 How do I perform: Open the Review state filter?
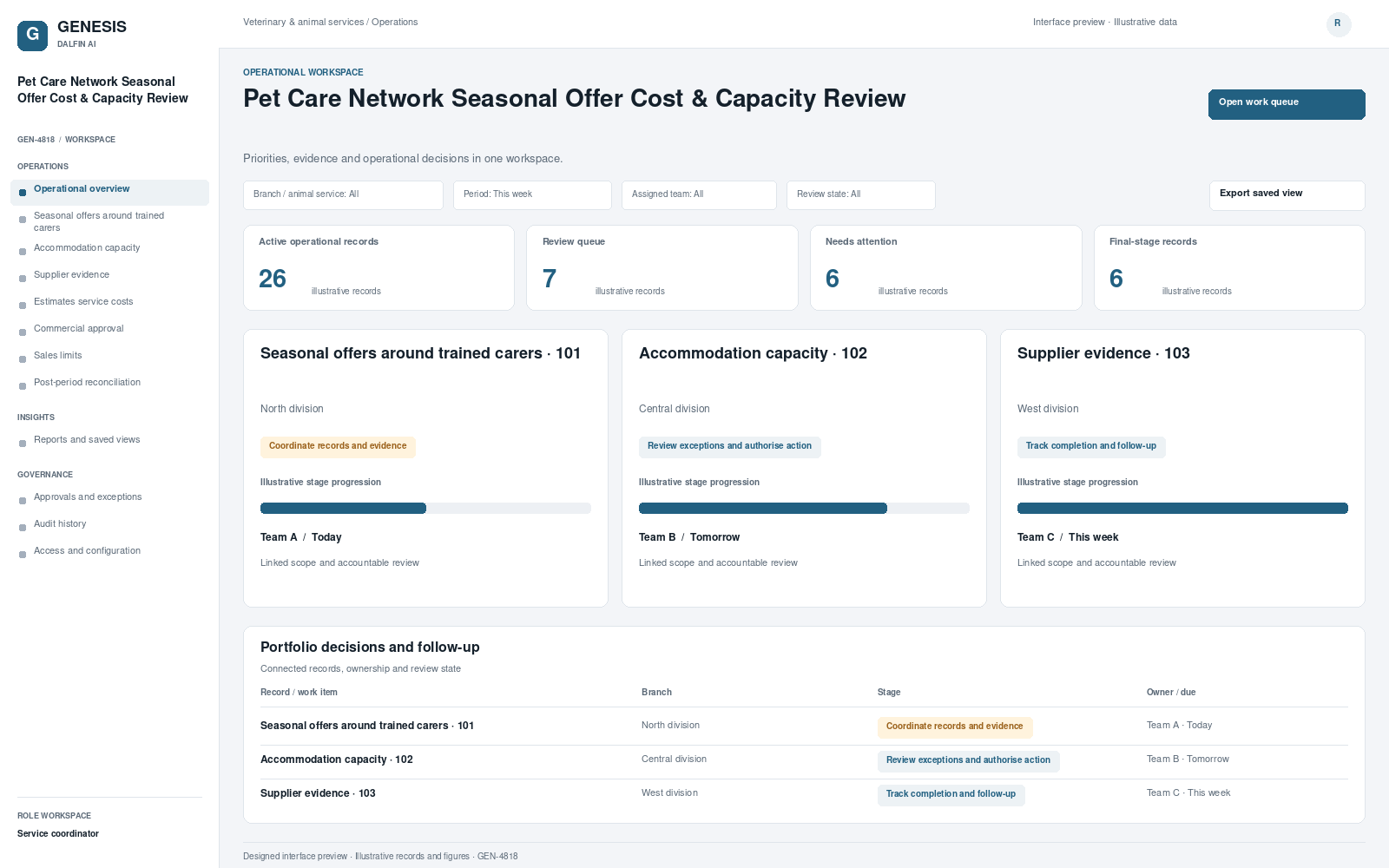[860, 195]
